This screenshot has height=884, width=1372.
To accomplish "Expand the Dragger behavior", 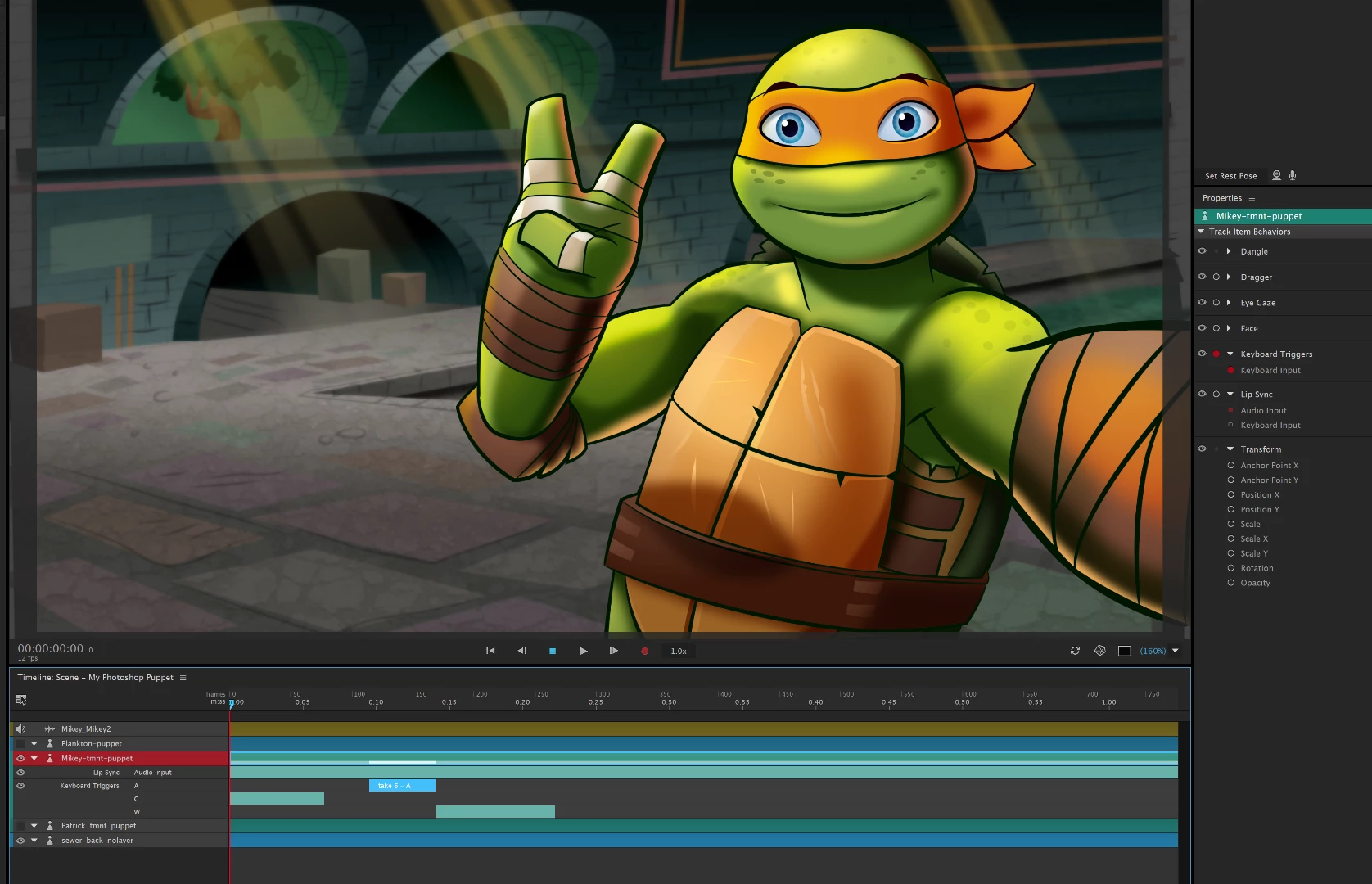I will point(1229,277).
